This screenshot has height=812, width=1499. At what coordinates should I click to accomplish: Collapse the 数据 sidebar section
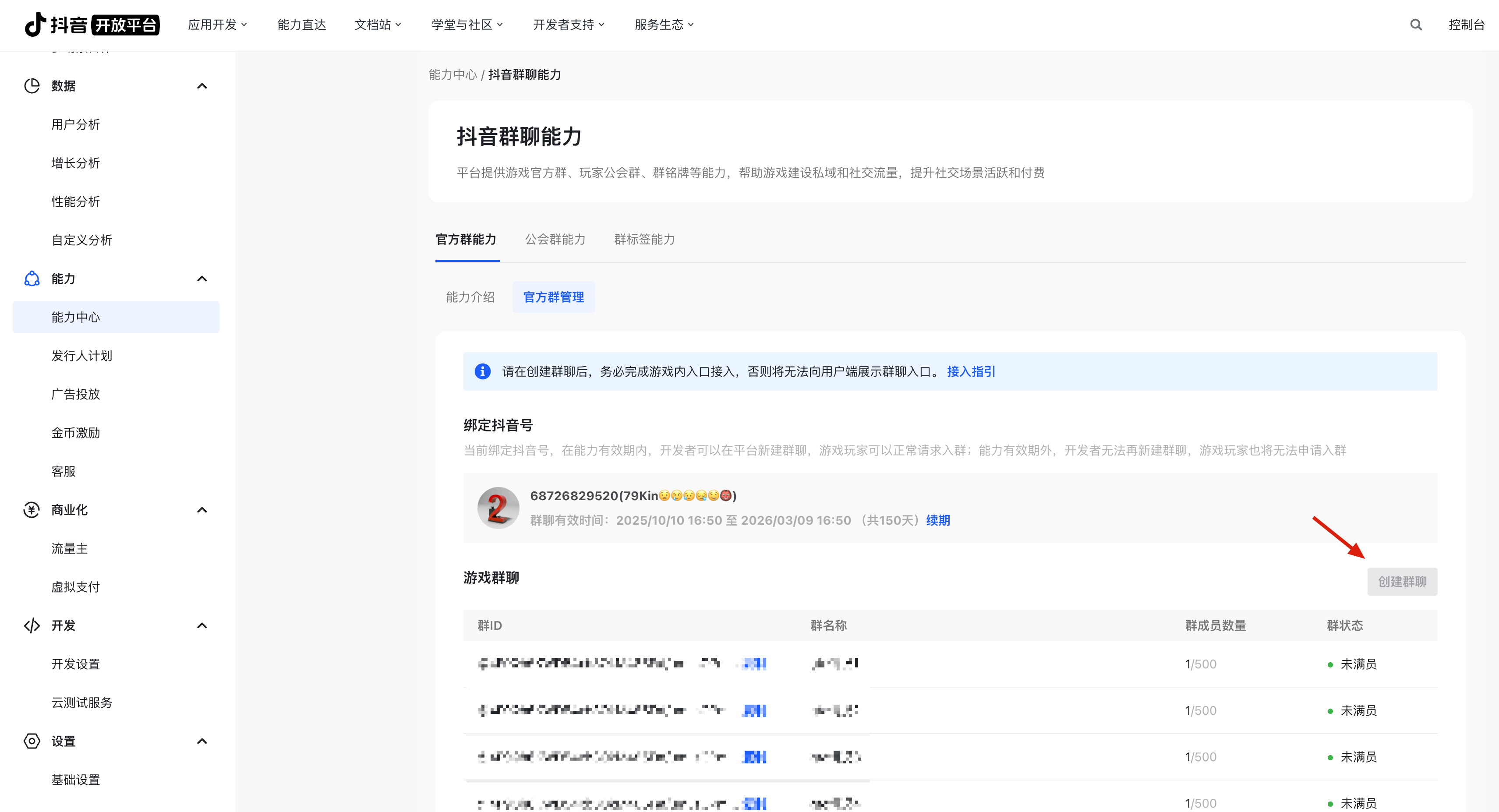tap(202, 85)
